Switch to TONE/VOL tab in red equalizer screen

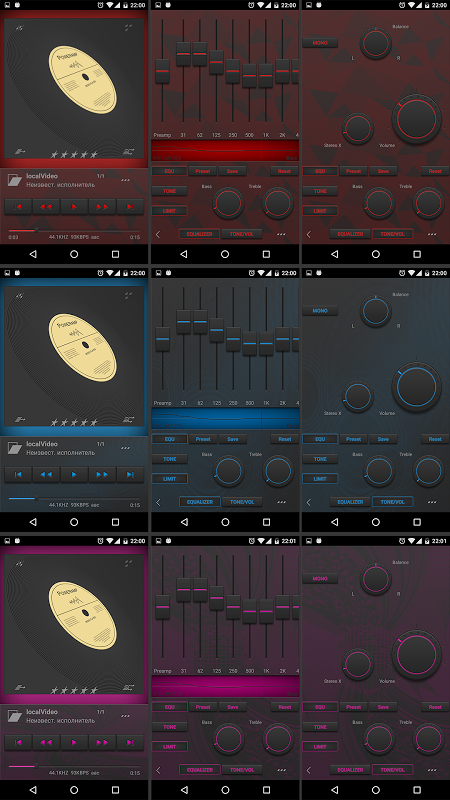point(242,234)
